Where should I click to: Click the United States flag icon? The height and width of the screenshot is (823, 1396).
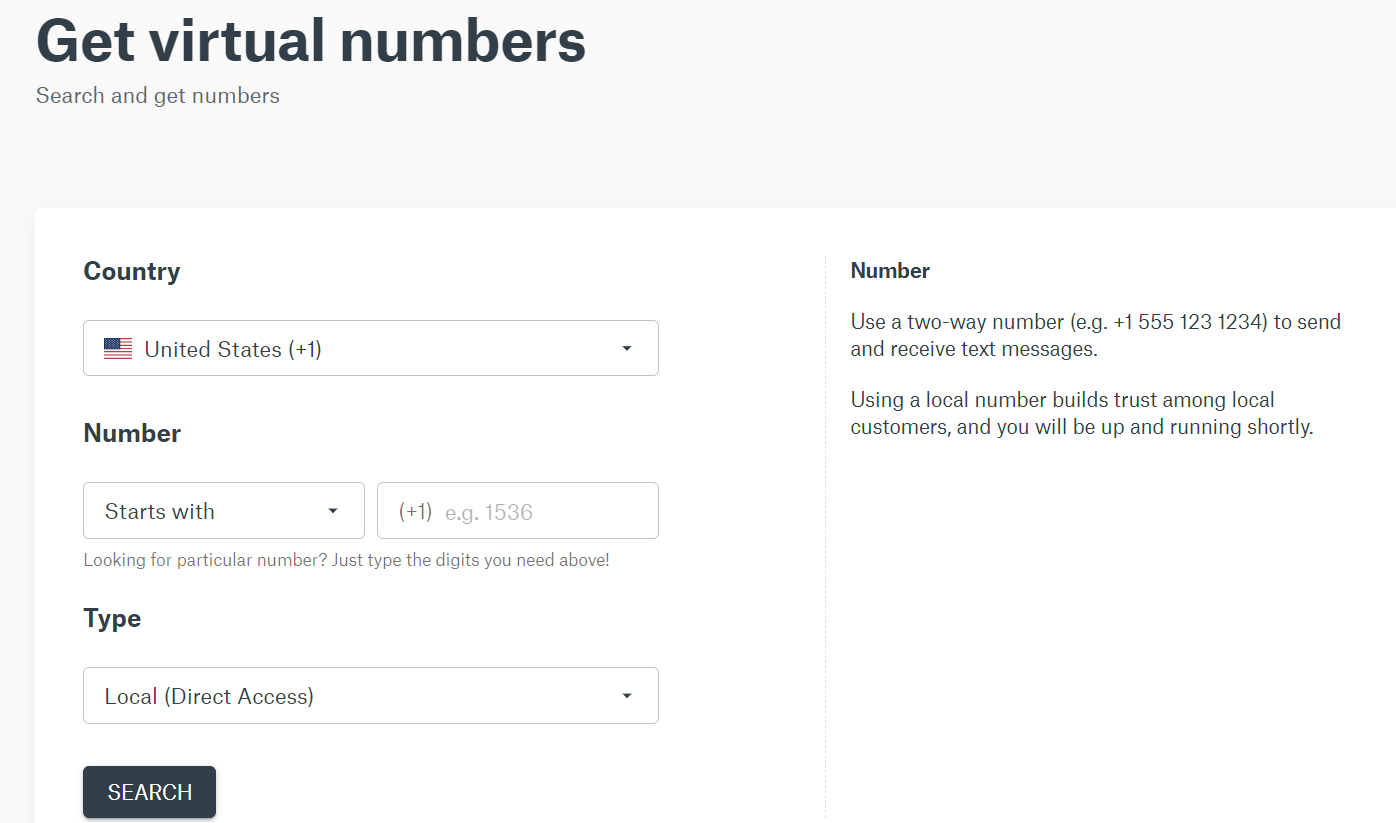(118, 349)
